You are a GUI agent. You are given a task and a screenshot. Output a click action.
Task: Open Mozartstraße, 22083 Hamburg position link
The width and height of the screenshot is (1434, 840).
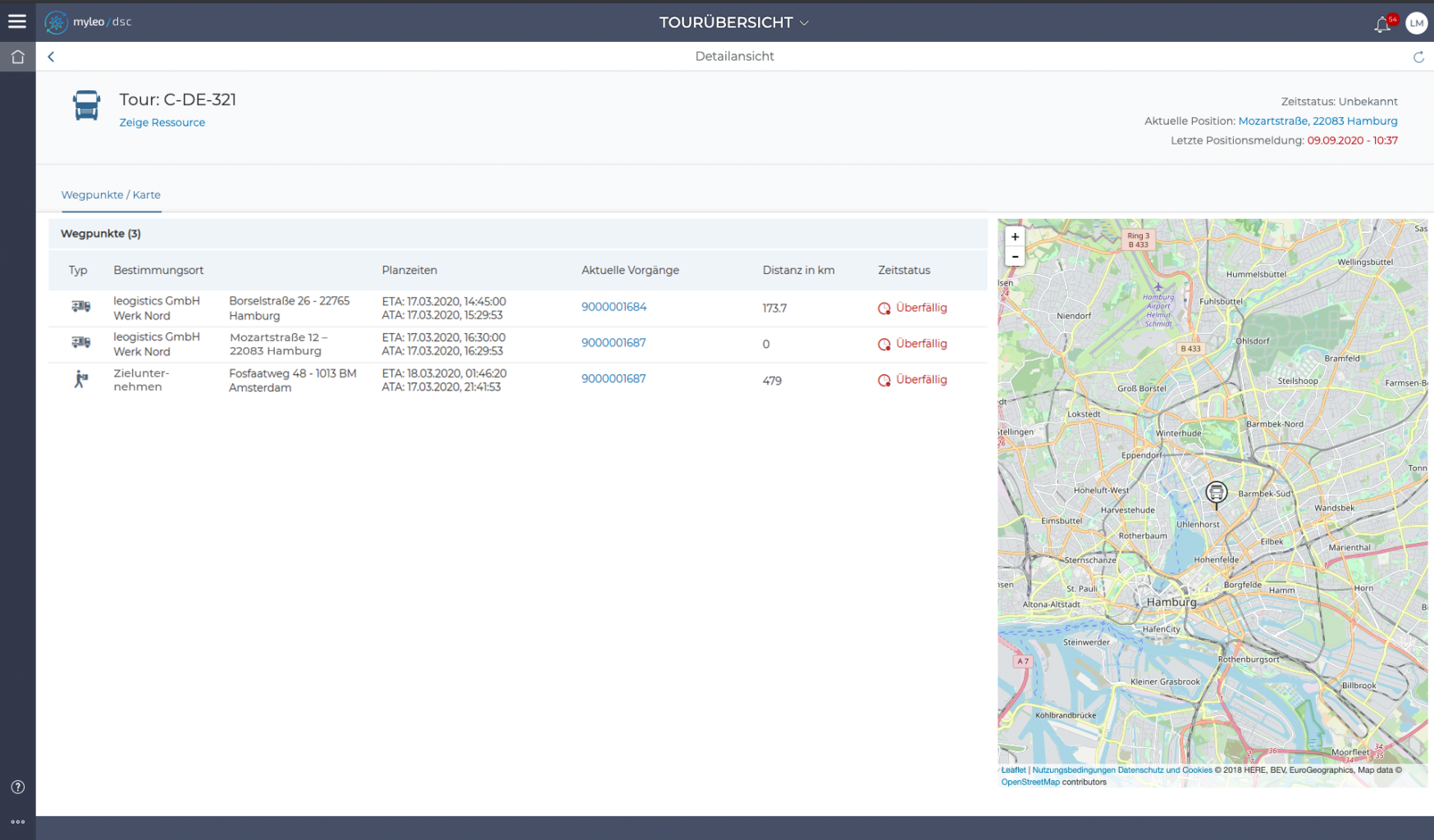pyautogui.click(x=1318, y=121)
